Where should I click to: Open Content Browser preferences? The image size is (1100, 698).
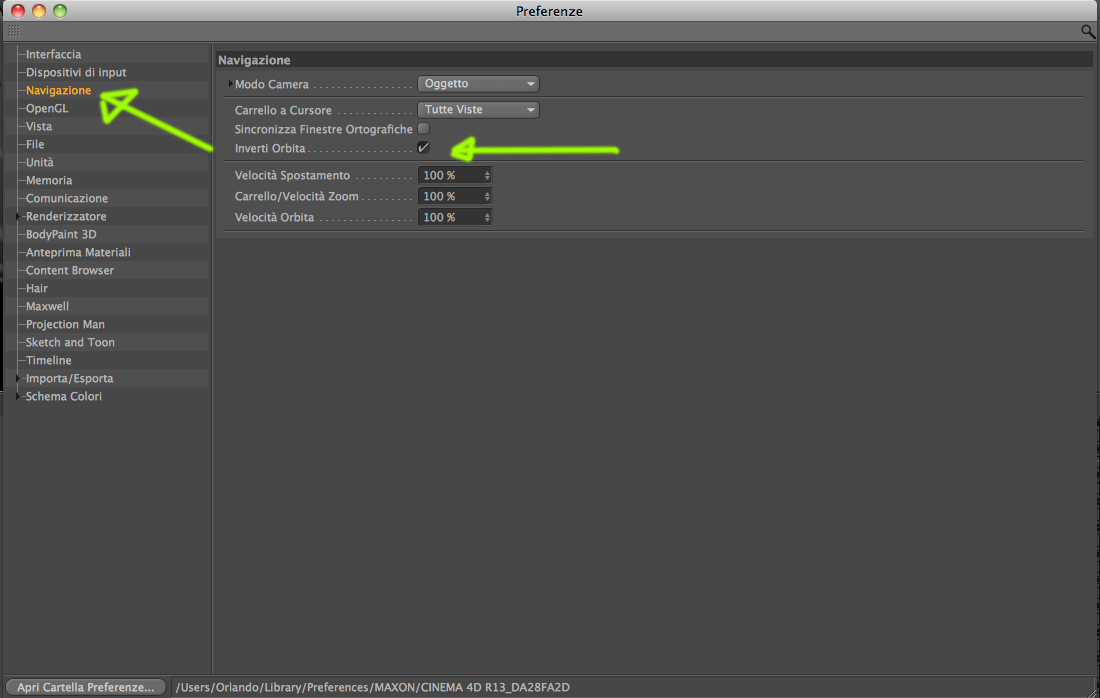(x=69, y=270)
